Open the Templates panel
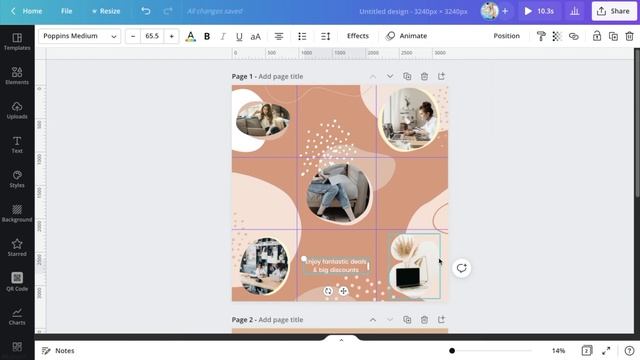 tap(17, 42)
